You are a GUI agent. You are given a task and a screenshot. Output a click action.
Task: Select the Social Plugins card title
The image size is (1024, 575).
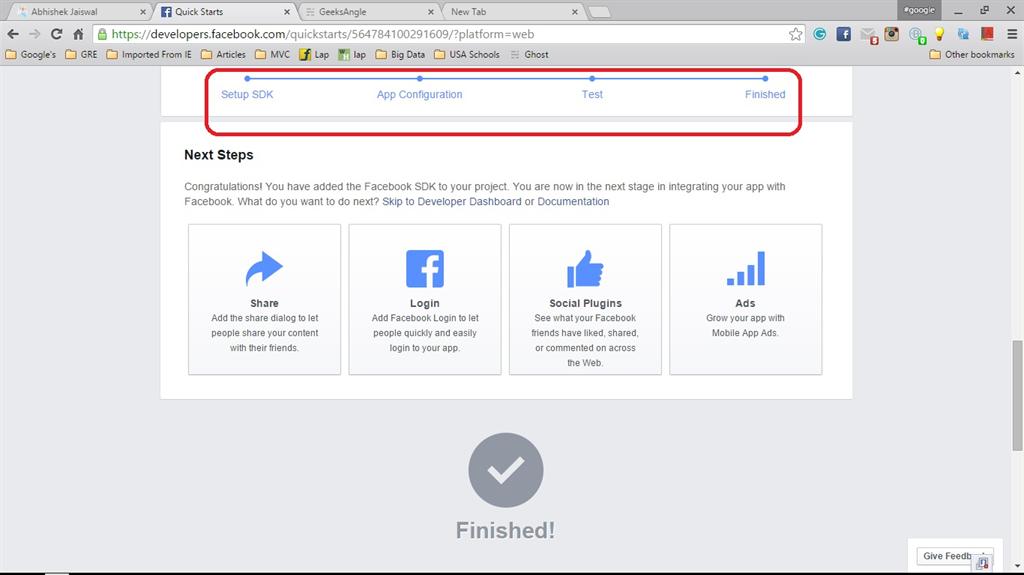pyautogui.click(x=585, y=303)
